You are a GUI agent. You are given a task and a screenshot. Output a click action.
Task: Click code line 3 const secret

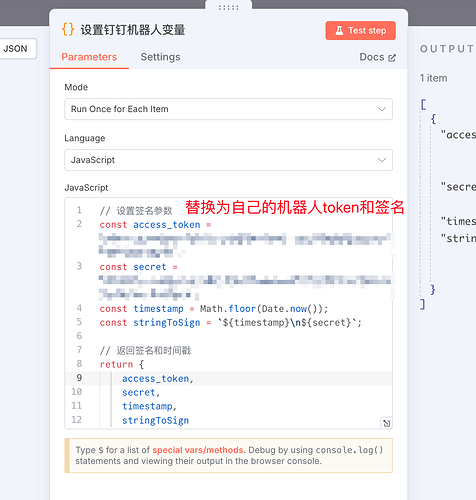139,267
